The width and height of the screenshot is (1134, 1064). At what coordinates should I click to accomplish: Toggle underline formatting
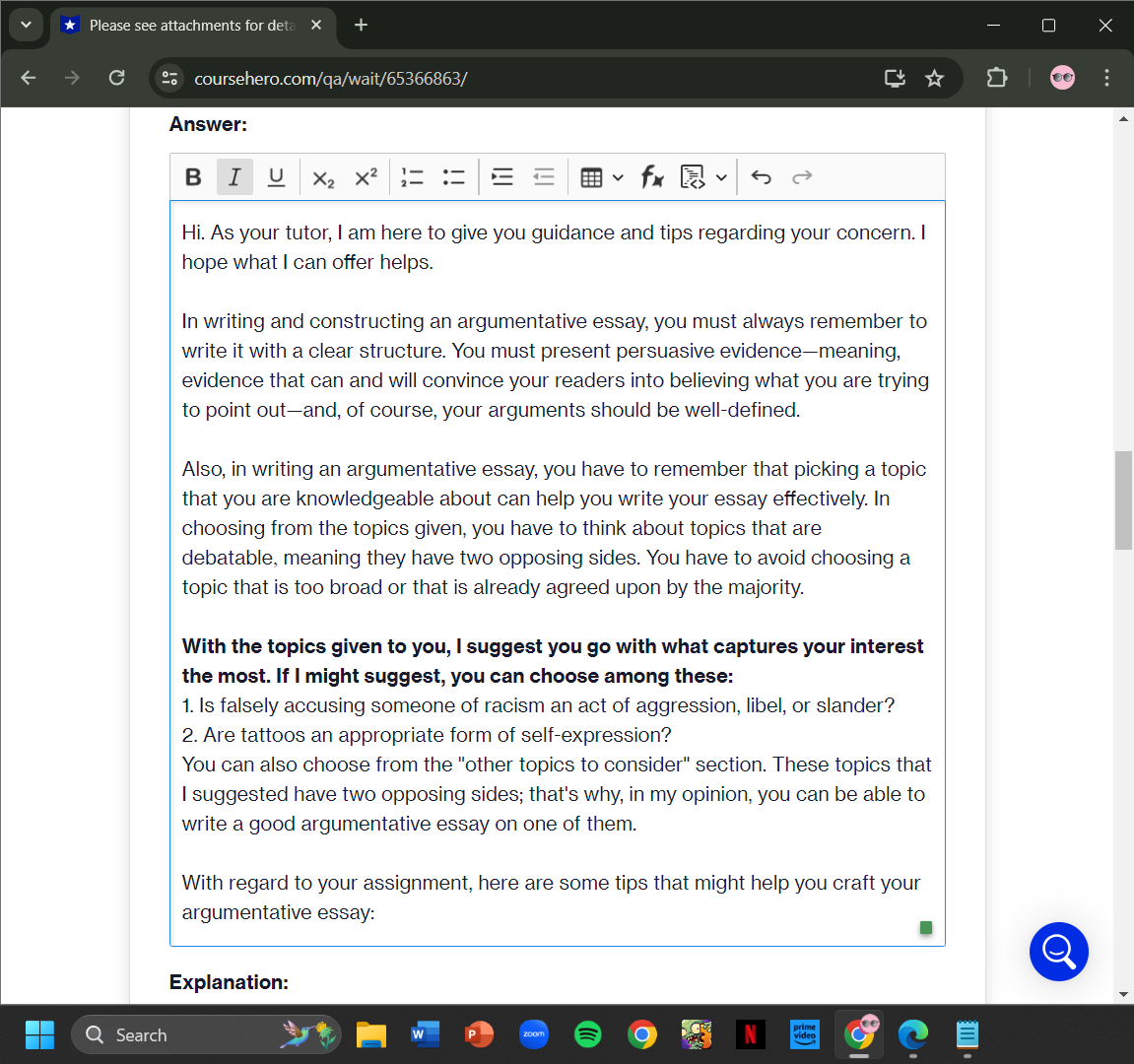tap(276, 176)
